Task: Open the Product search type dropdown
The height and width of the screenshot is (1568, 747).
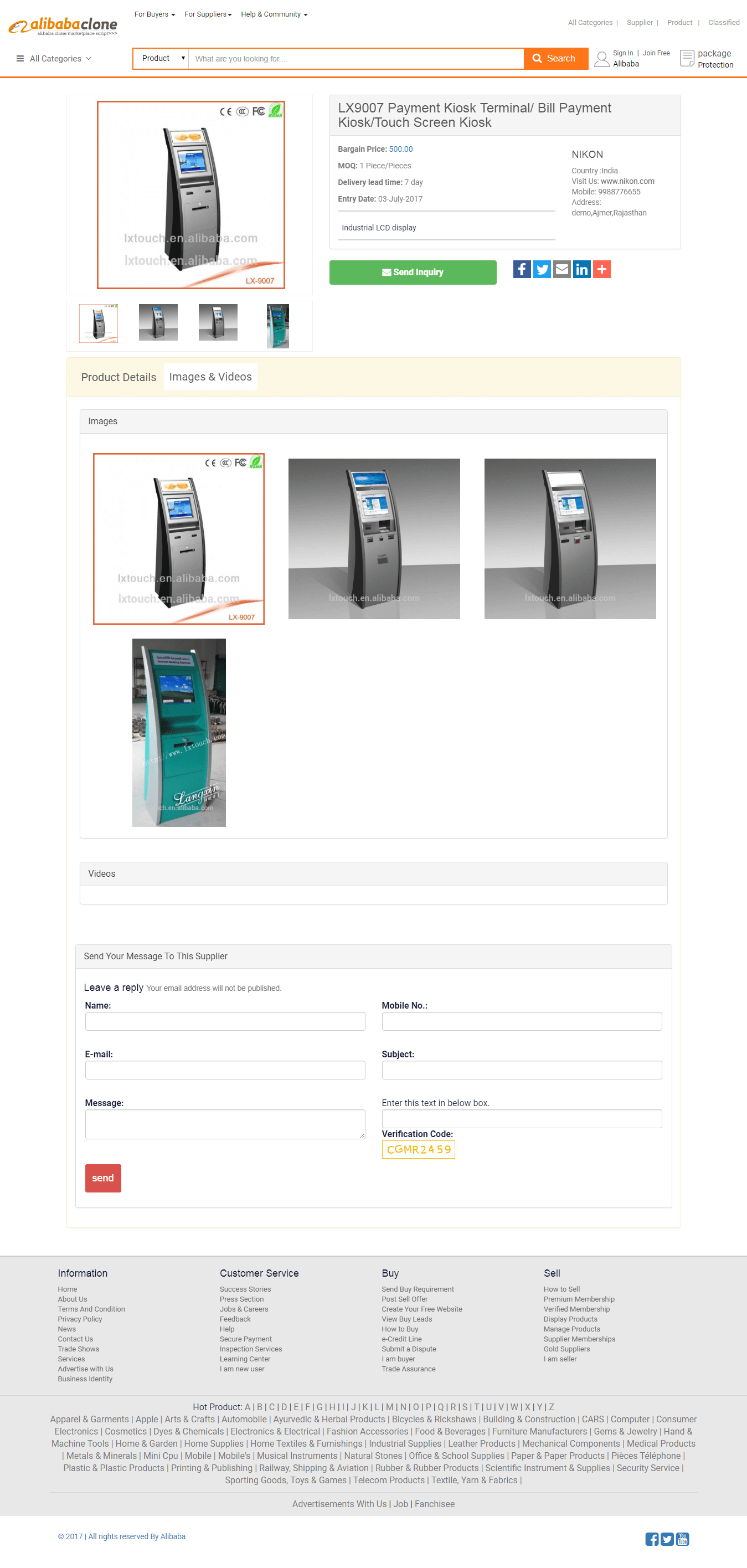Action: (161, 59)
